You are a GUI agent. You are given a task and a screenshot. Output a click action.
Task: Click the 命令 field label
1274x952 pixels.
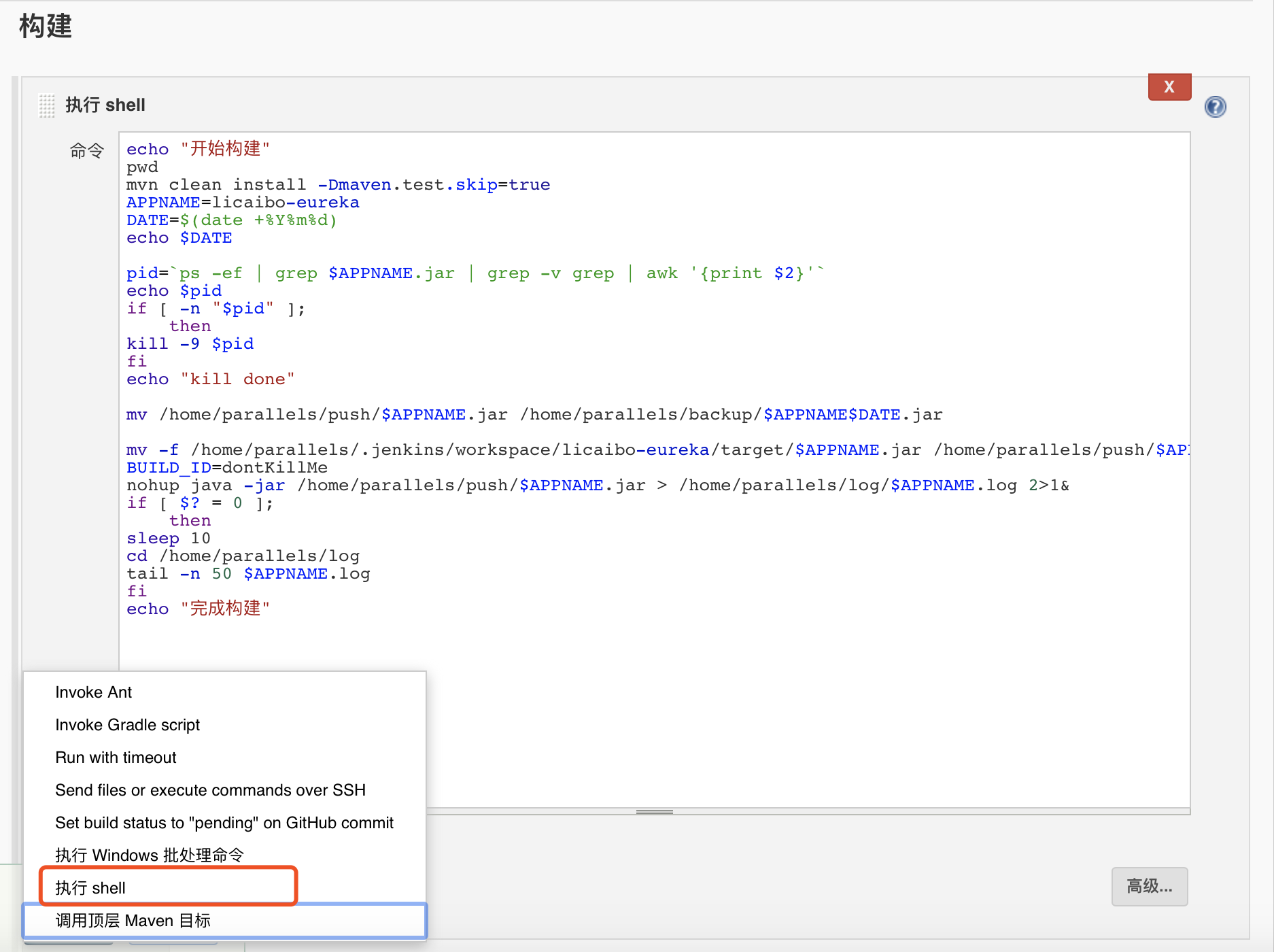87,150
